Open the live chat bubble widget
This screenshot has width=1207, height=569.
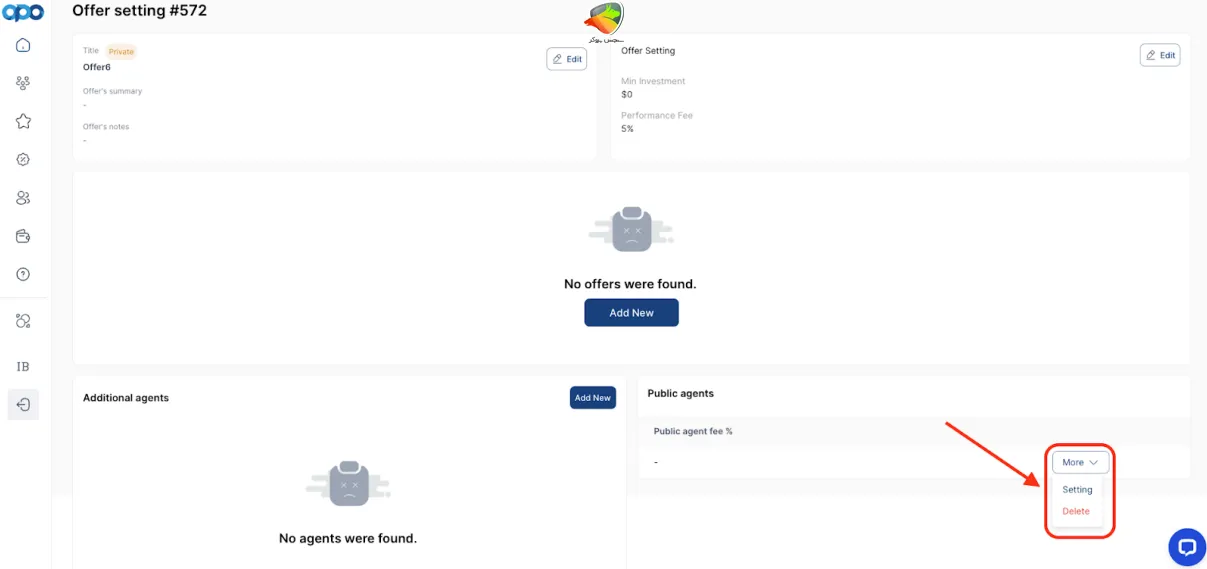[x=1187, y=547]
